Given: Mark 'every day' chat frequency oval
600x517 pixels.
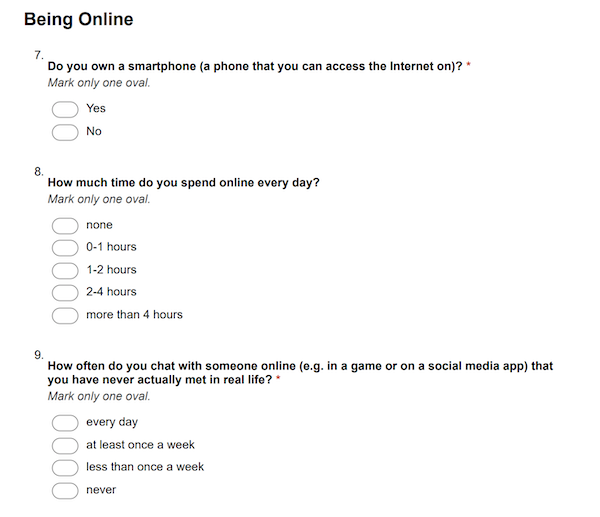Looking at the screenshot, I should click(x=65, y=423).
